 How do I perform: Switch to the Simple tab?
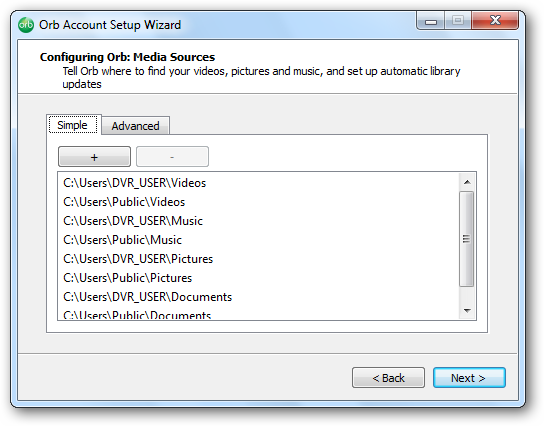73,125
